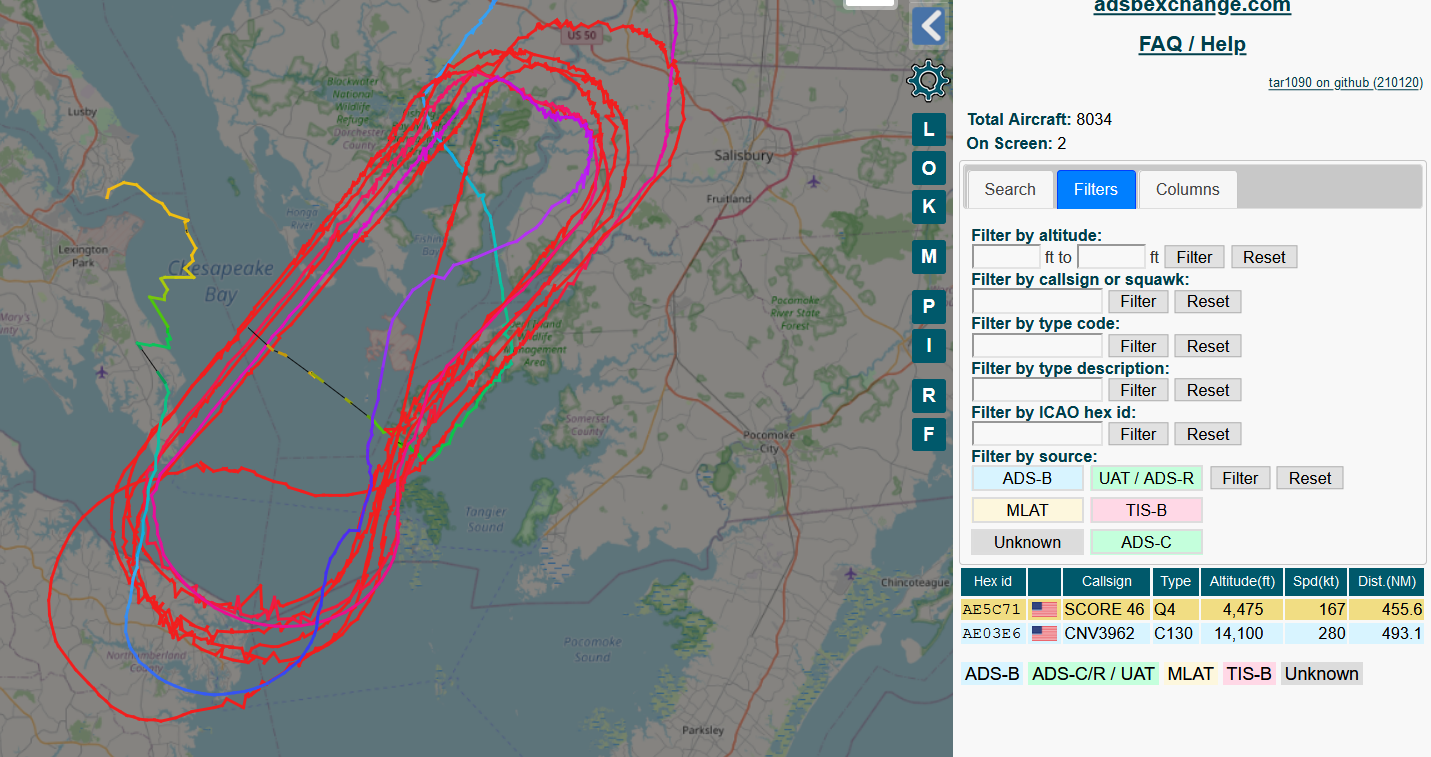Open the Columns tab
This screenshot has width=1431, height=757.
click(1188, 189)
